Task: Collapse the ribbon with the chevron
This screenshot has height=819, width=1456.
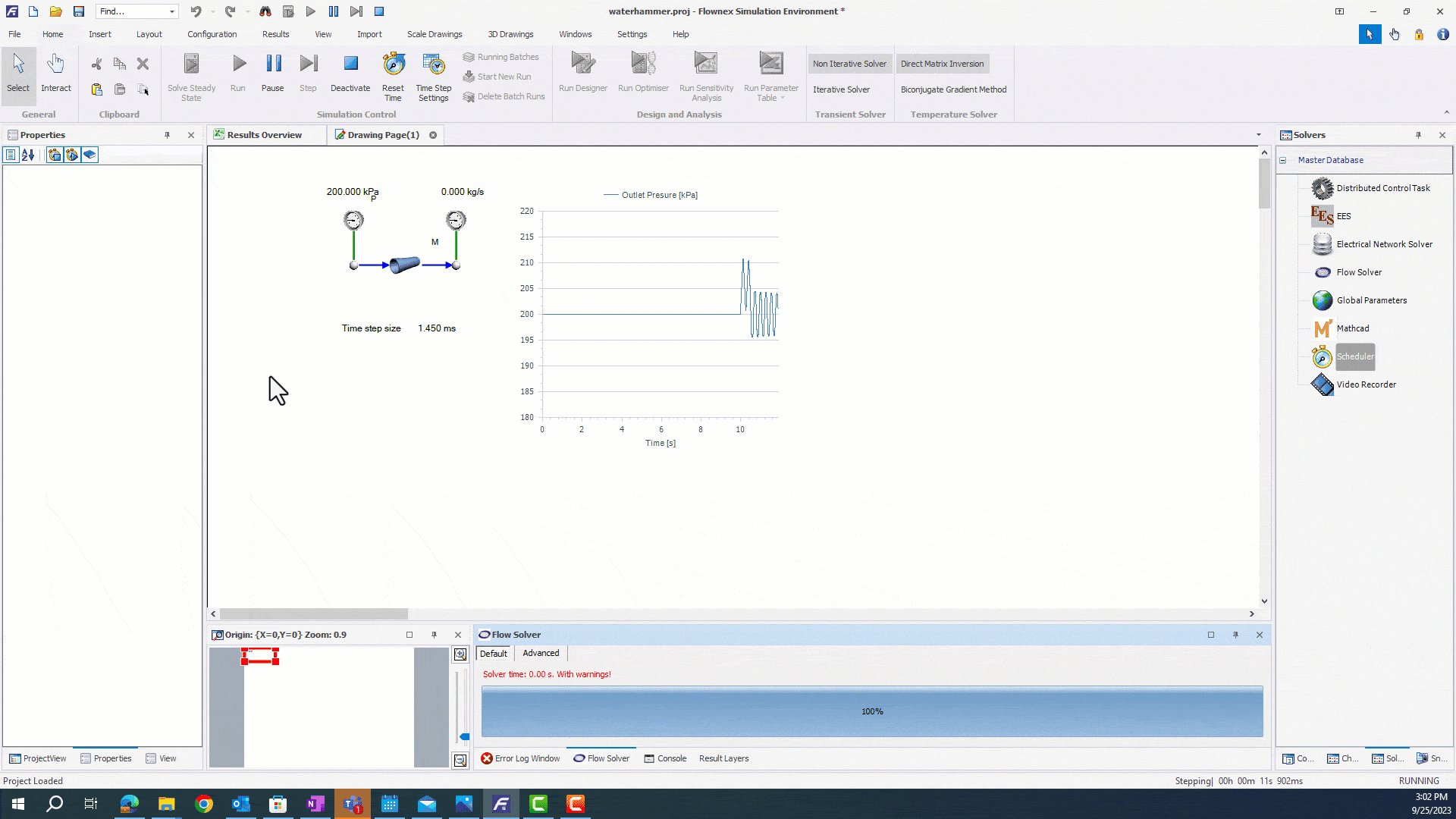Action: point(1446,112)
